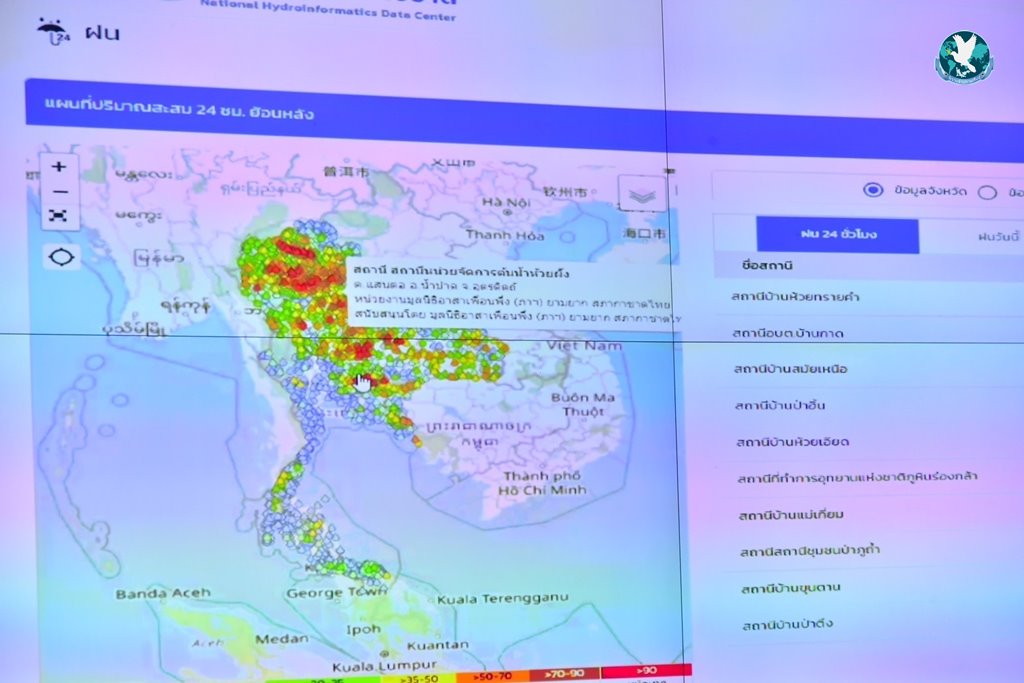Select station สถานีบ้านแม่เกี๋ยม row
Image resolution: width=1024 pixels, height=683 pixels.
[x=792, y=514]
